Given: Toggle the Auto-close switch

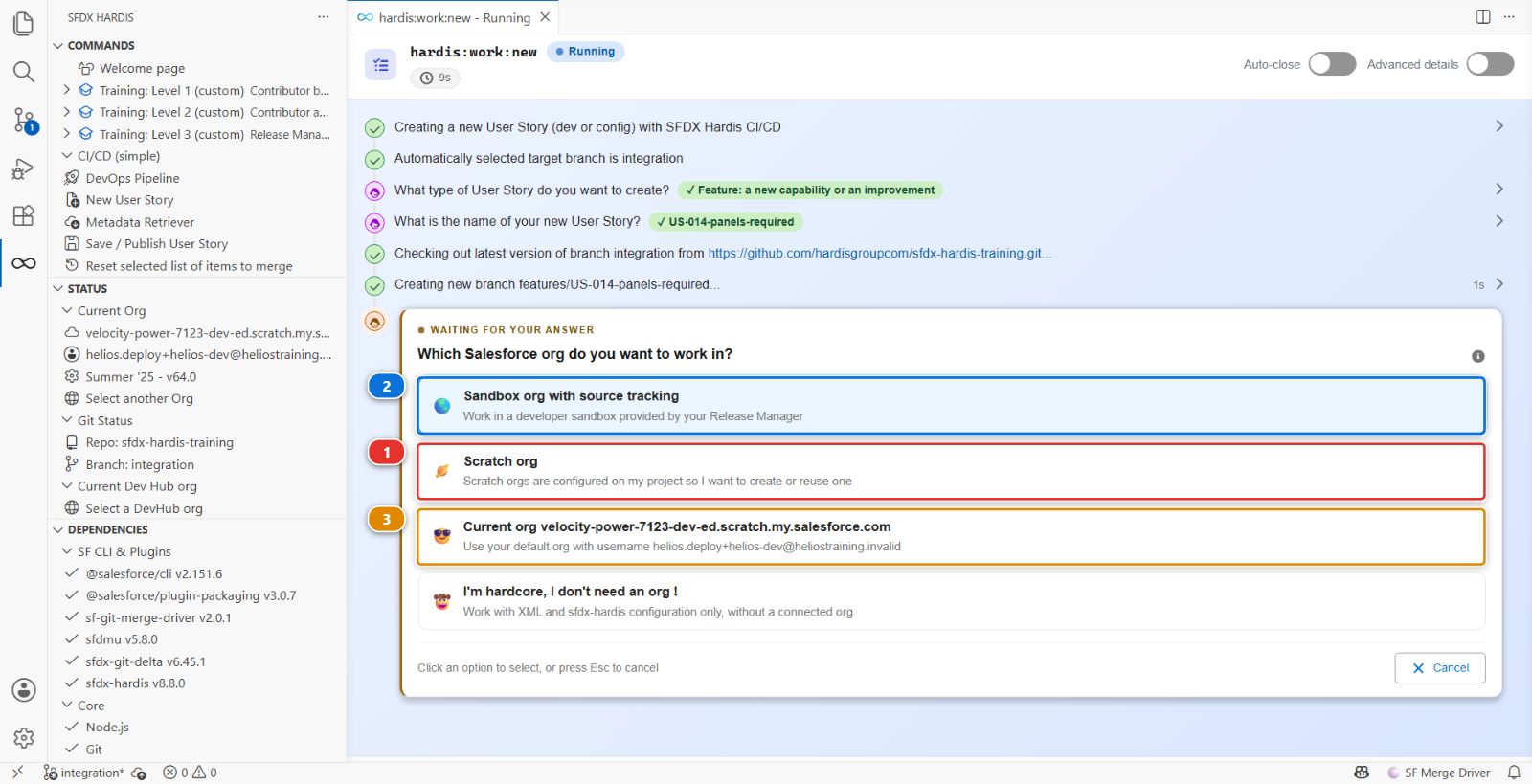Looking at the screenshot, I should (x=1332, y=64).
